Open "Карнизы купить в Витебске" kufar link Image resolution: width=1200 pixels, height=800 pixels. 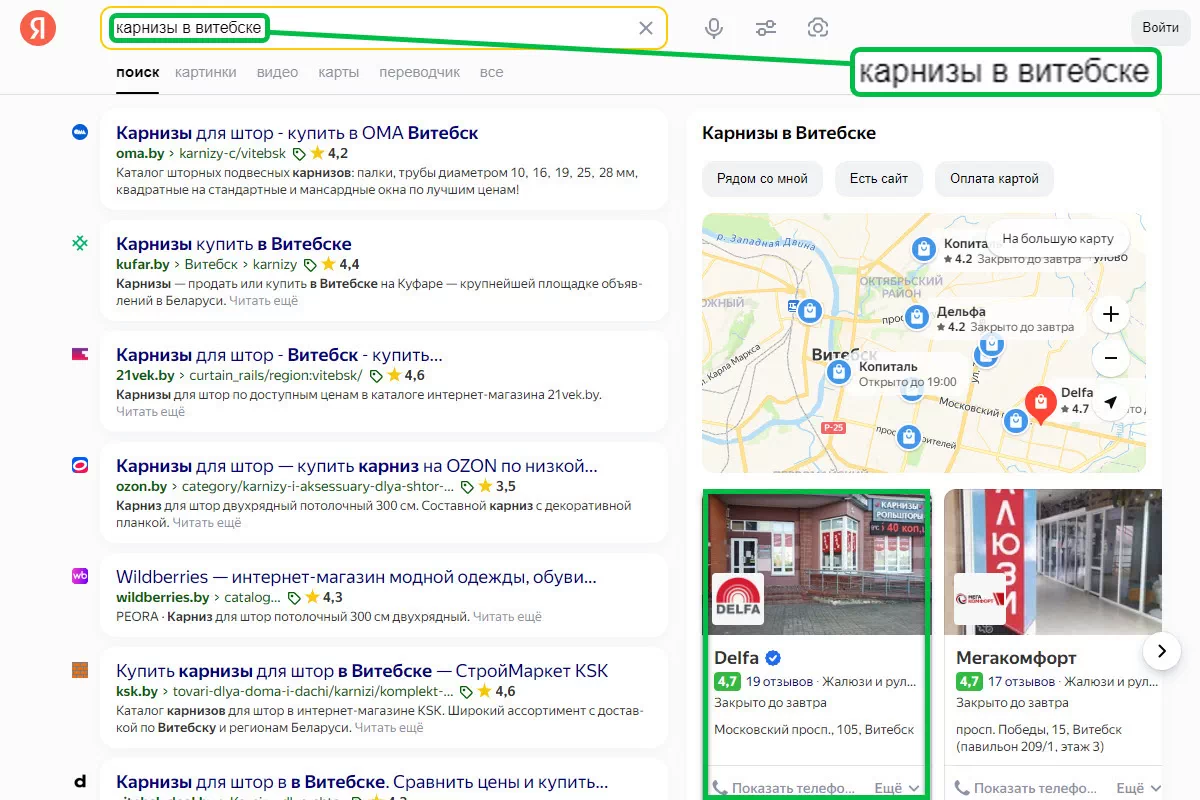[x=233, y=244]
